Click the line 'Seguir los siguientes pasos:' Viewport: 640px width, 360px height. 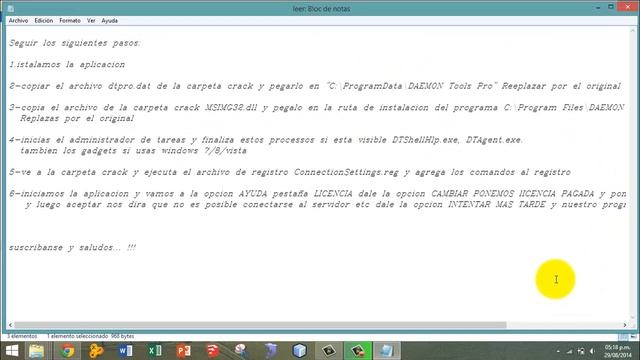click(75, 43)
